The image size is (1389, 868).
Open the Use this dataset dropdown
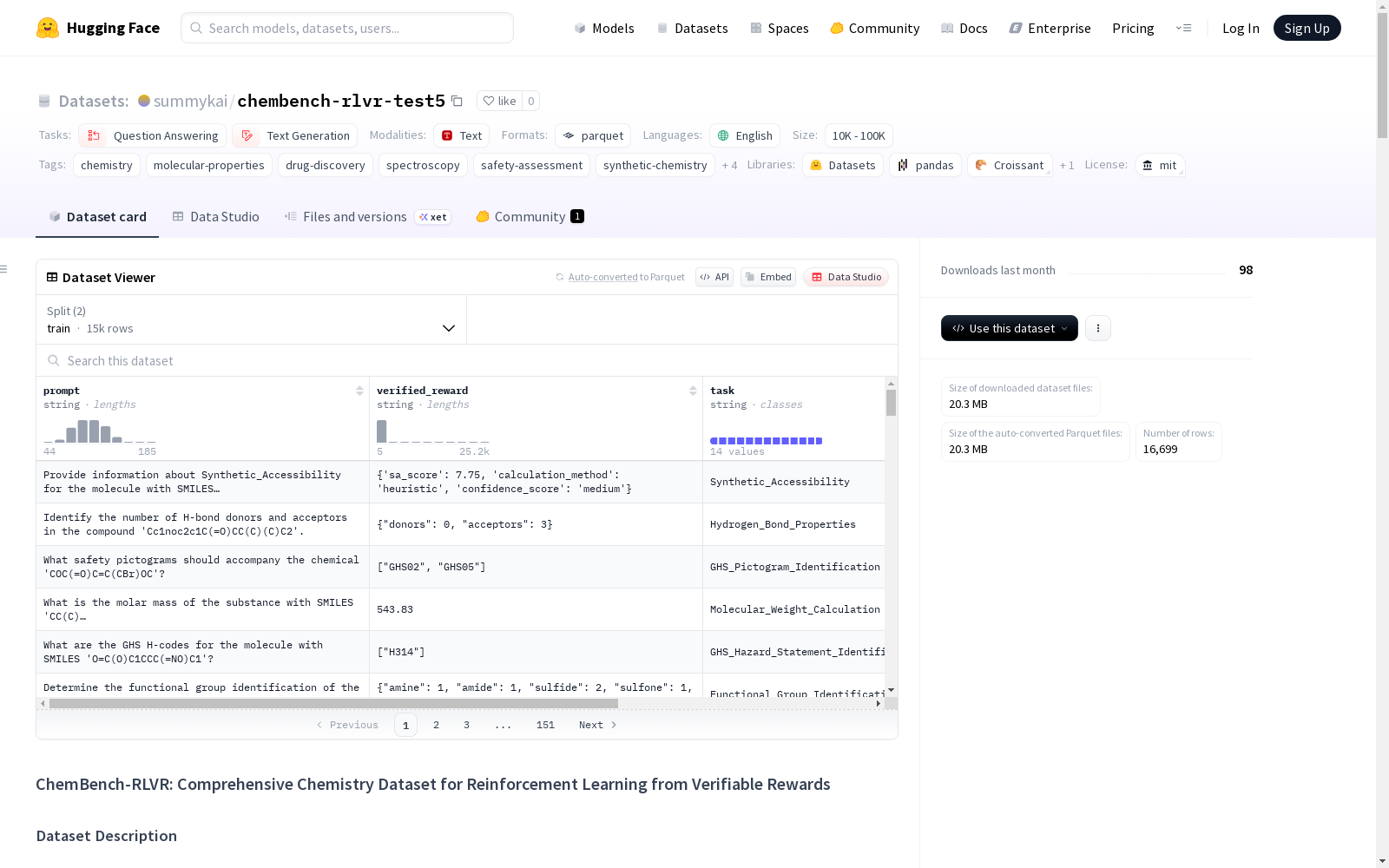point(1010,328)
